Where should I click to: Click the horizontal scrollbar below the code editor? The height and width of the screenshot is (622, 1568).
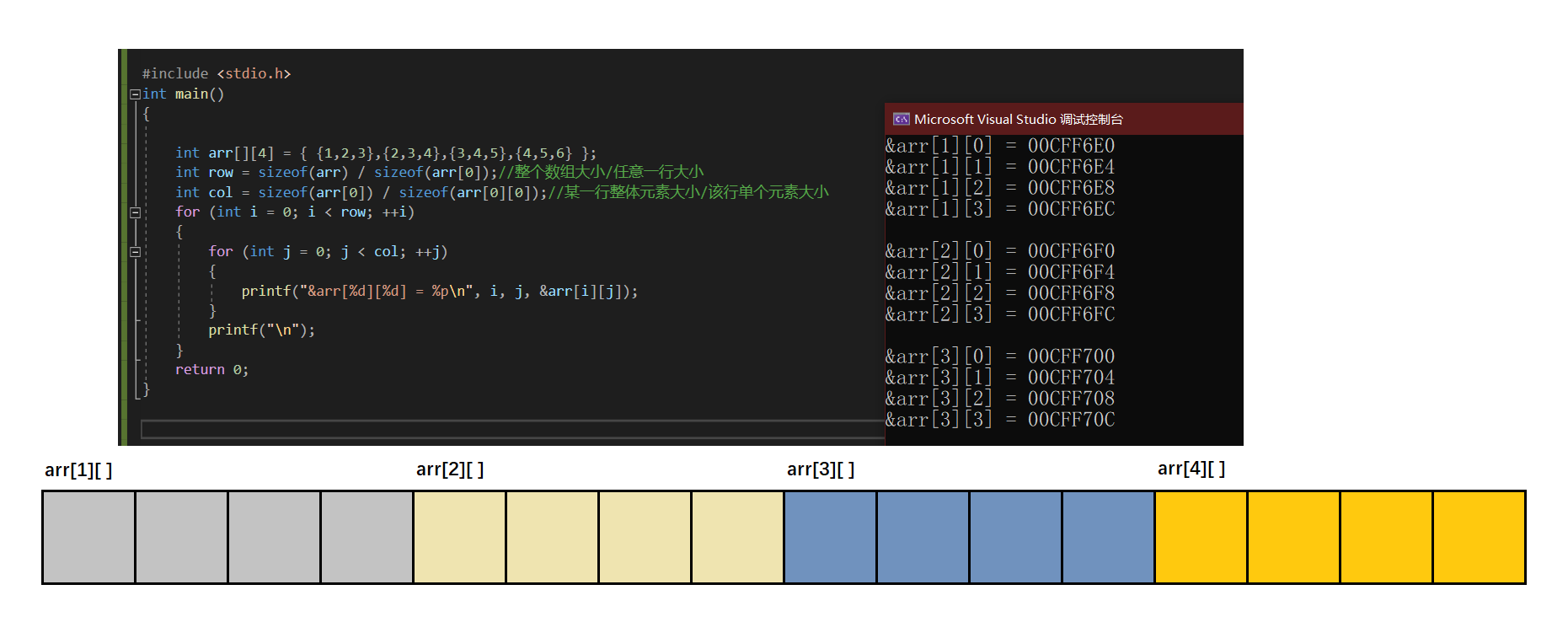[512, 430]
